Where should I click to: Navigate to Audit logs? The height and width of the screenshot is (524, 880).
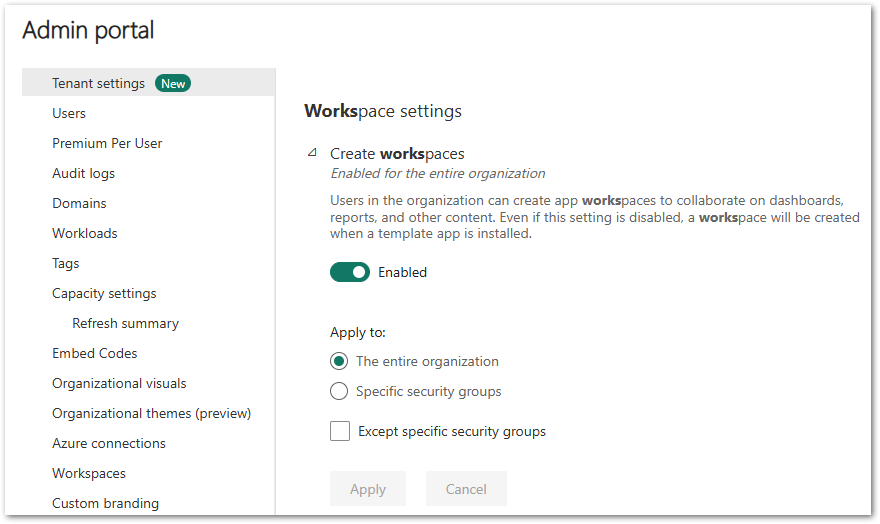(x=83, y=173)
